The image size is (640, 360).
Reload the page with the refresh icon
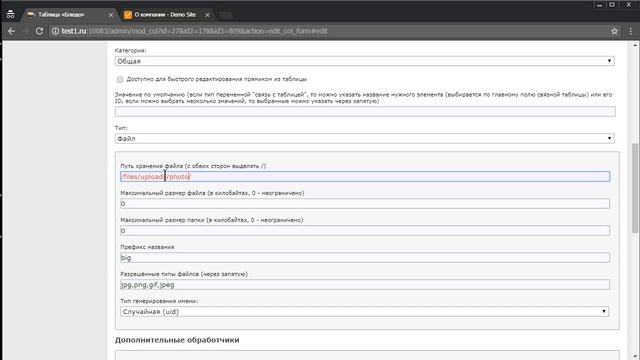click(x=39, y=31)
